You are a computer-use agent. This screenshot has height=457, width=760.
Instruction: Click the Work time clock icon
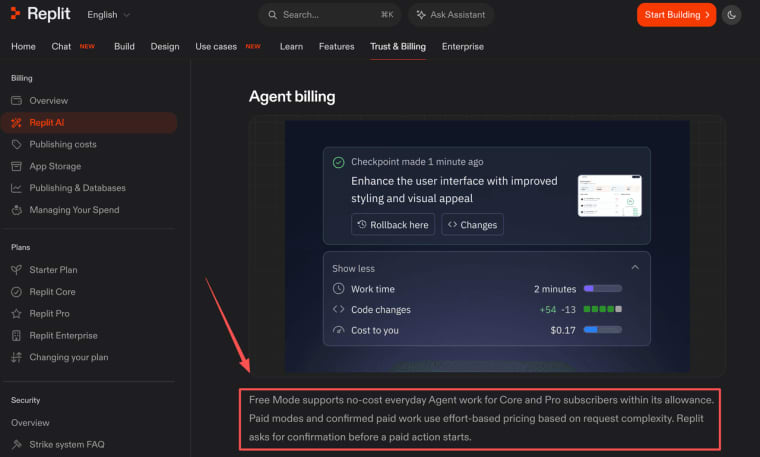[338, 289]
